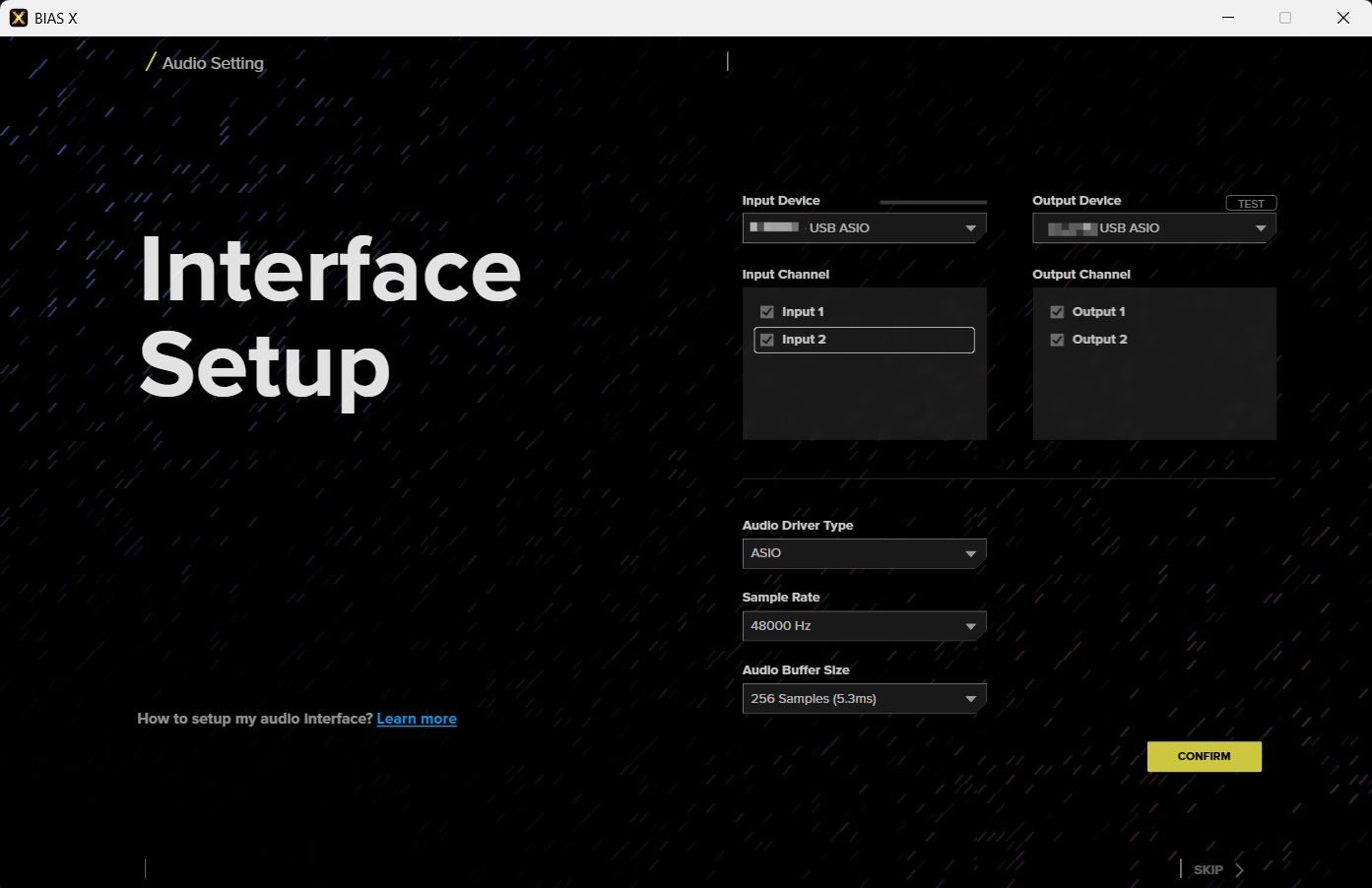
Task: Uncheck the Input 1 checkbox
Action: click(767, 312)
